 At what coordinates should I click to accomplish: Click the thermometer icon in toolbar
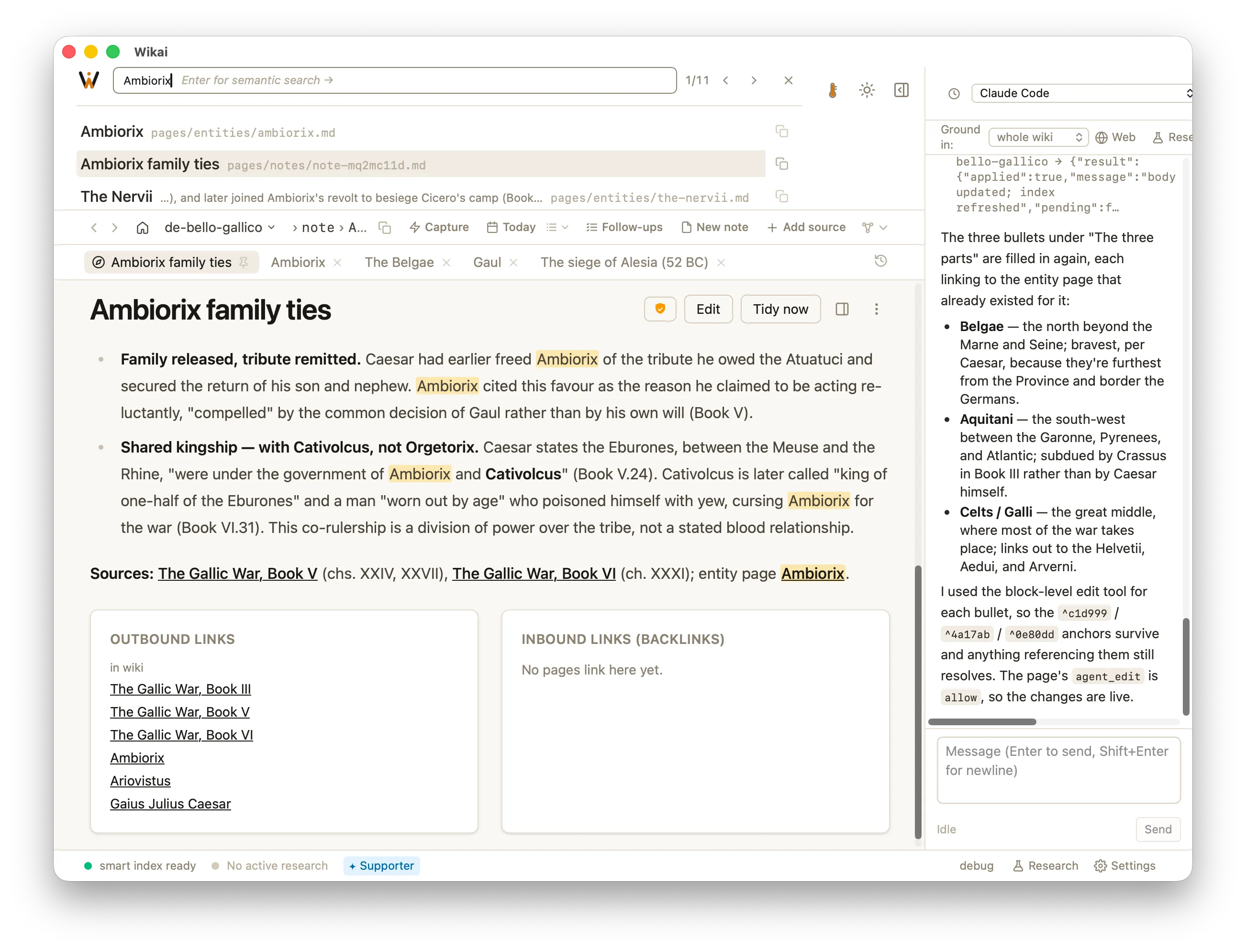[x=833, y=90]
